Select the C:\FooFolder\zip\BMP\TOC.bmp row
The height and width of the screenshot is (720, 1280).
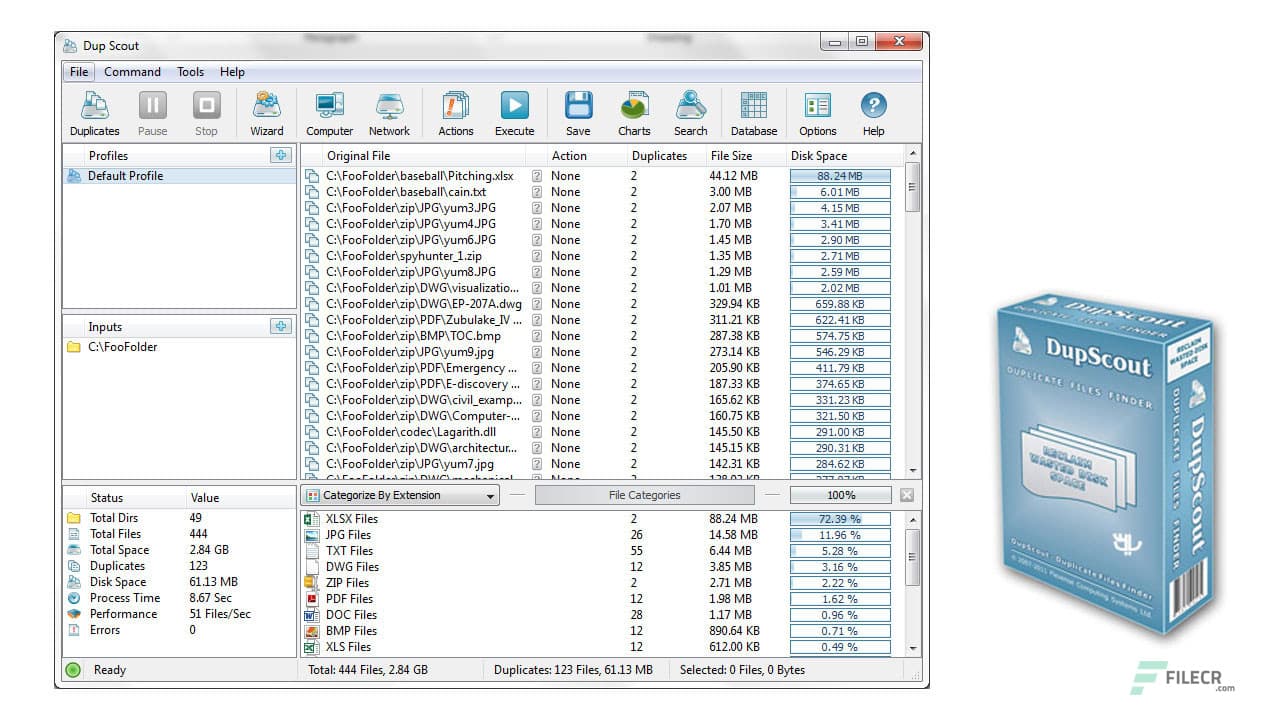(x=602, y=336)
